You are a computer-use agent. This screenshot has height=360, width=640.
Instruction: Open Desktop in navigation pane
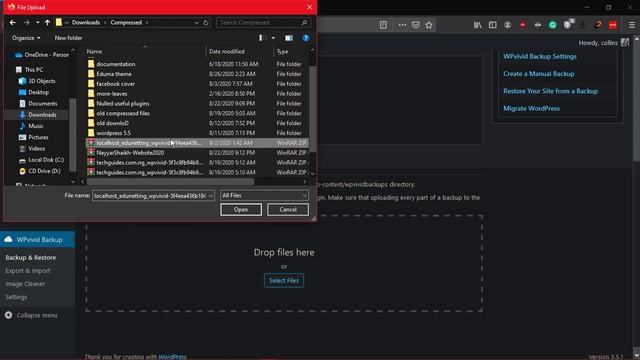point(34,92)
